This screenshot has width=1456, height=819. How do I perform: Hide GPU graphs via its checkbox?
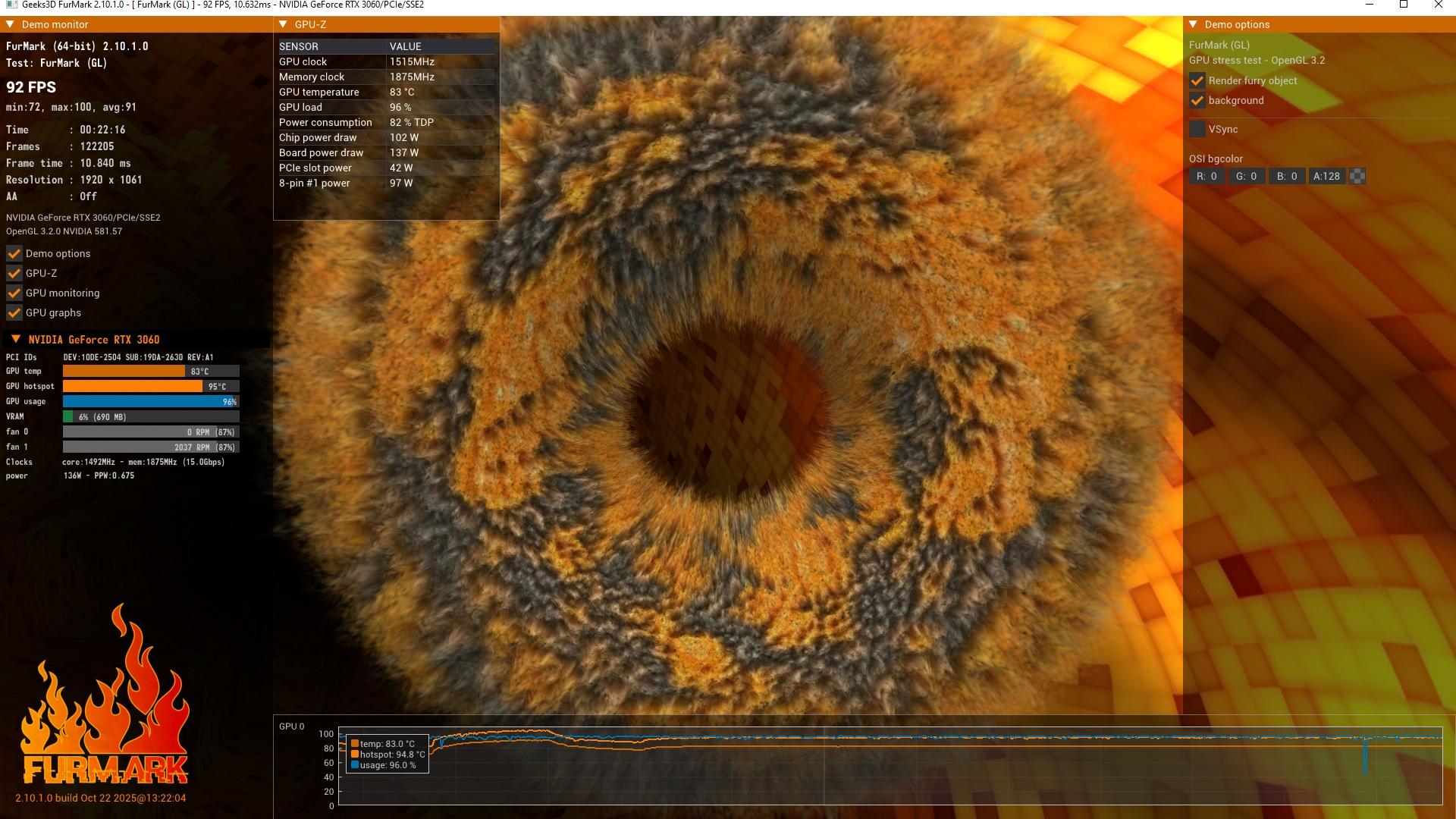tap(14, 312)
